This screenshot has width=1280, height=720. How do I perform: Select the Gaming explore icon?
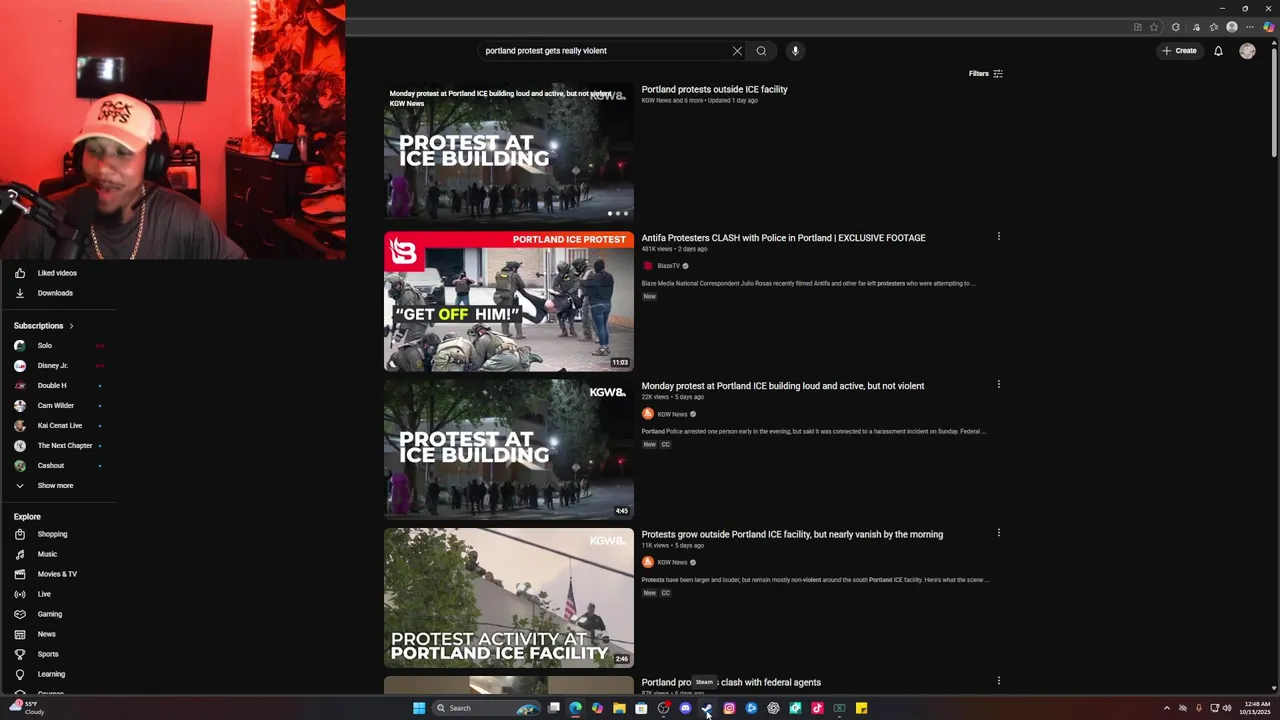coord(20,614)
